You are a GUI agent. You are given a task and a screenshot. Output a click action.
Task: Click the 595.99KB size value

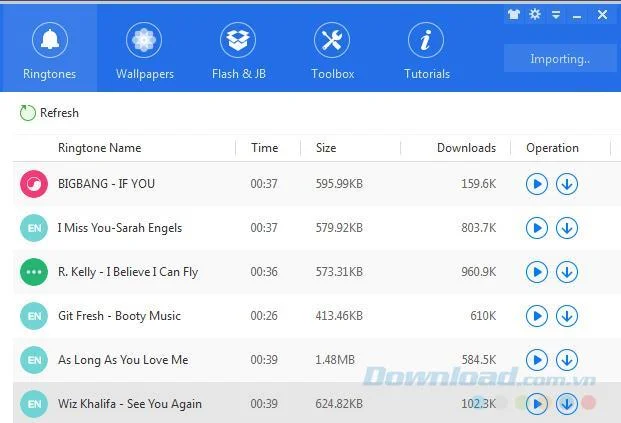point(339,184)
